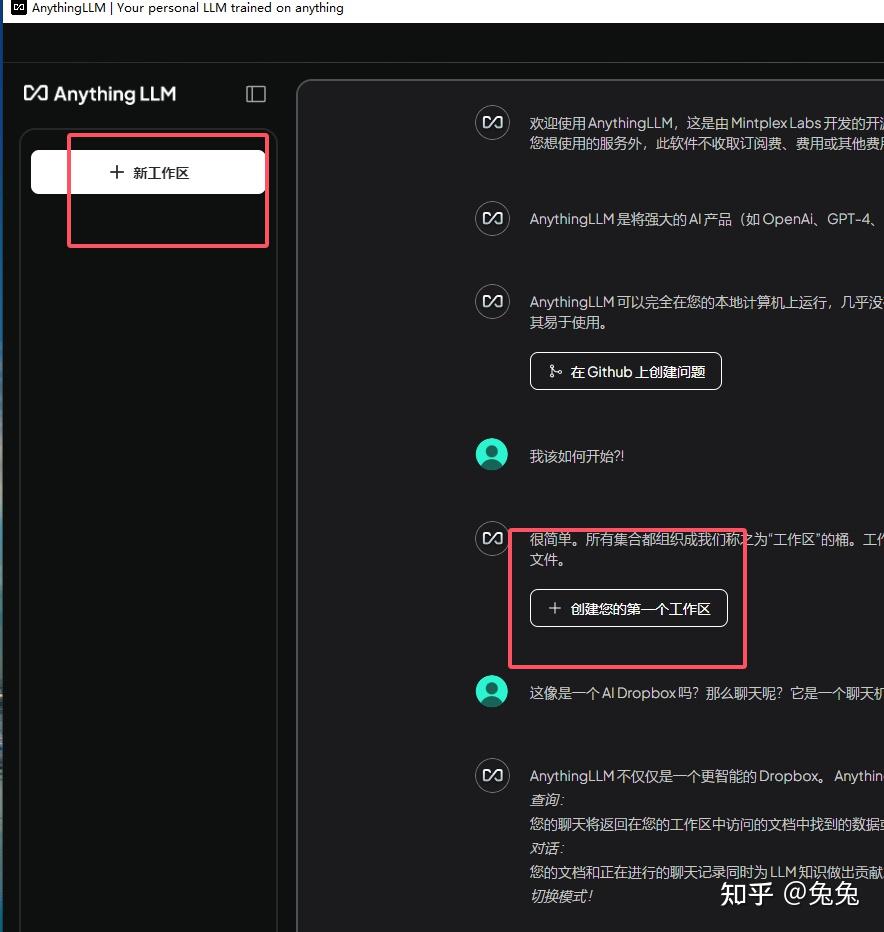This screenshot has width=884, height=932.
Task: Click the 新工作区 button
Action: pos(147,172)
